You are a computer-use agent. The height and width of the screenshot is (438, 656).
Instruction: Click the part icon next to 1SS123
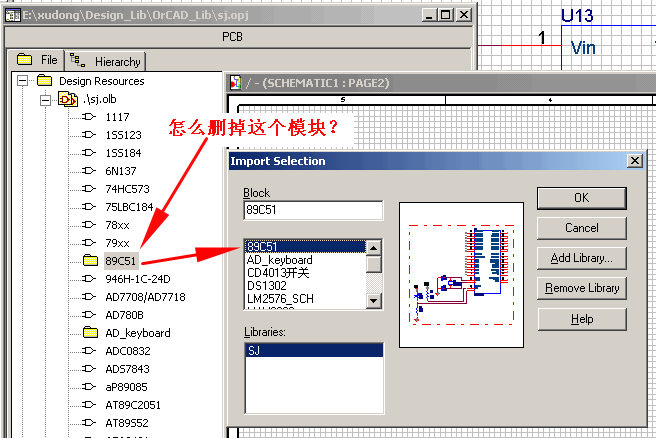point(89,135)
